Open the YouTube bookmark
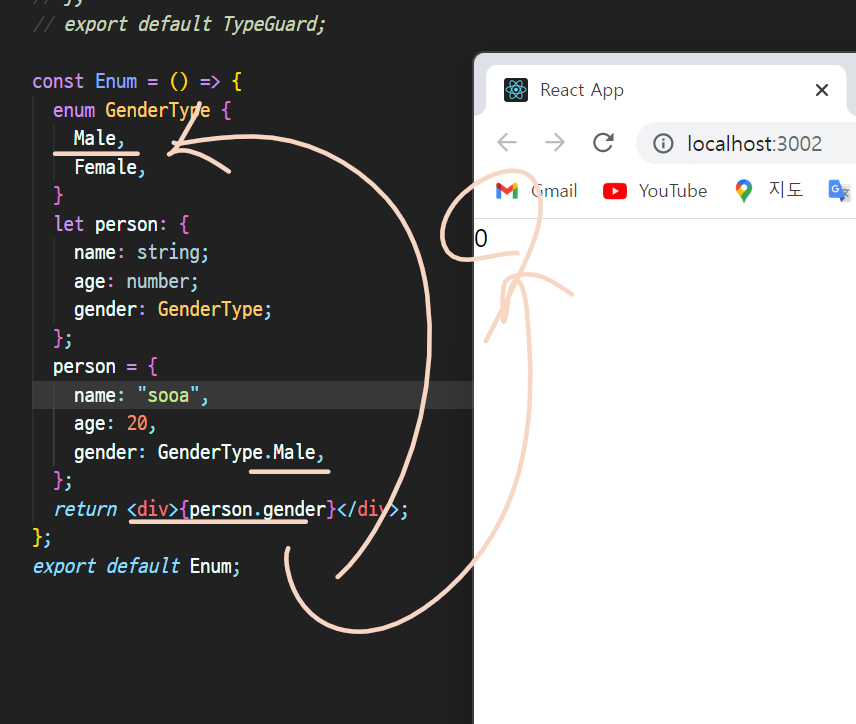Screen dimensions: 856x724 [655, 191]
